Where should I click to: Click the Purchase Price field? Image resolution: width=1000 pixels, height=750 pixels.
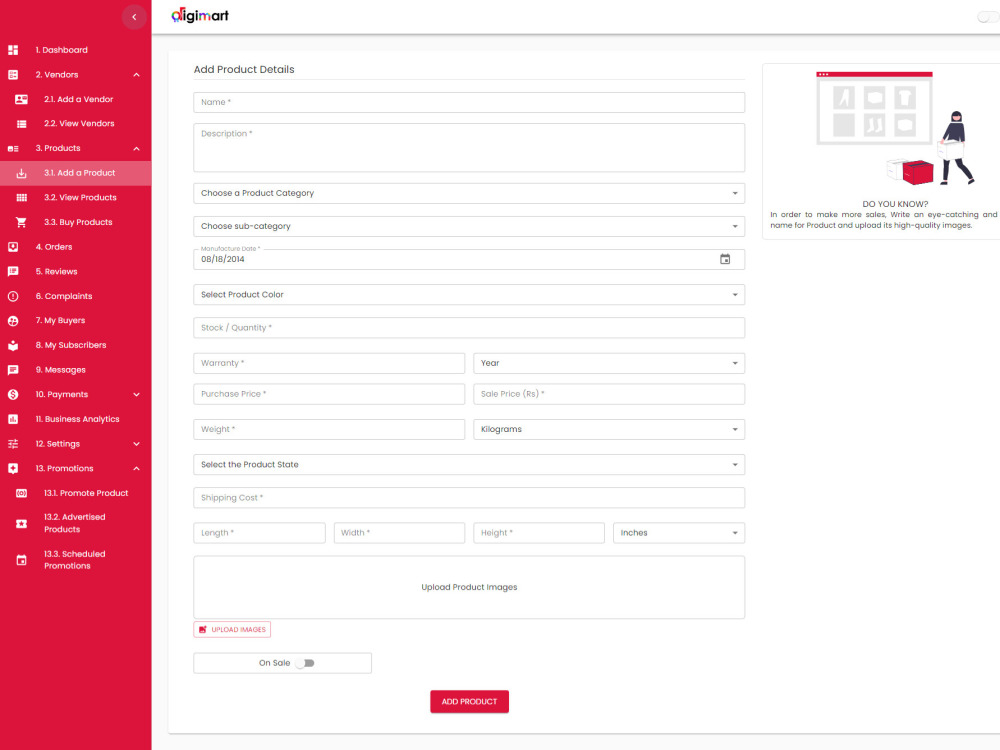[x=329, y=394]
